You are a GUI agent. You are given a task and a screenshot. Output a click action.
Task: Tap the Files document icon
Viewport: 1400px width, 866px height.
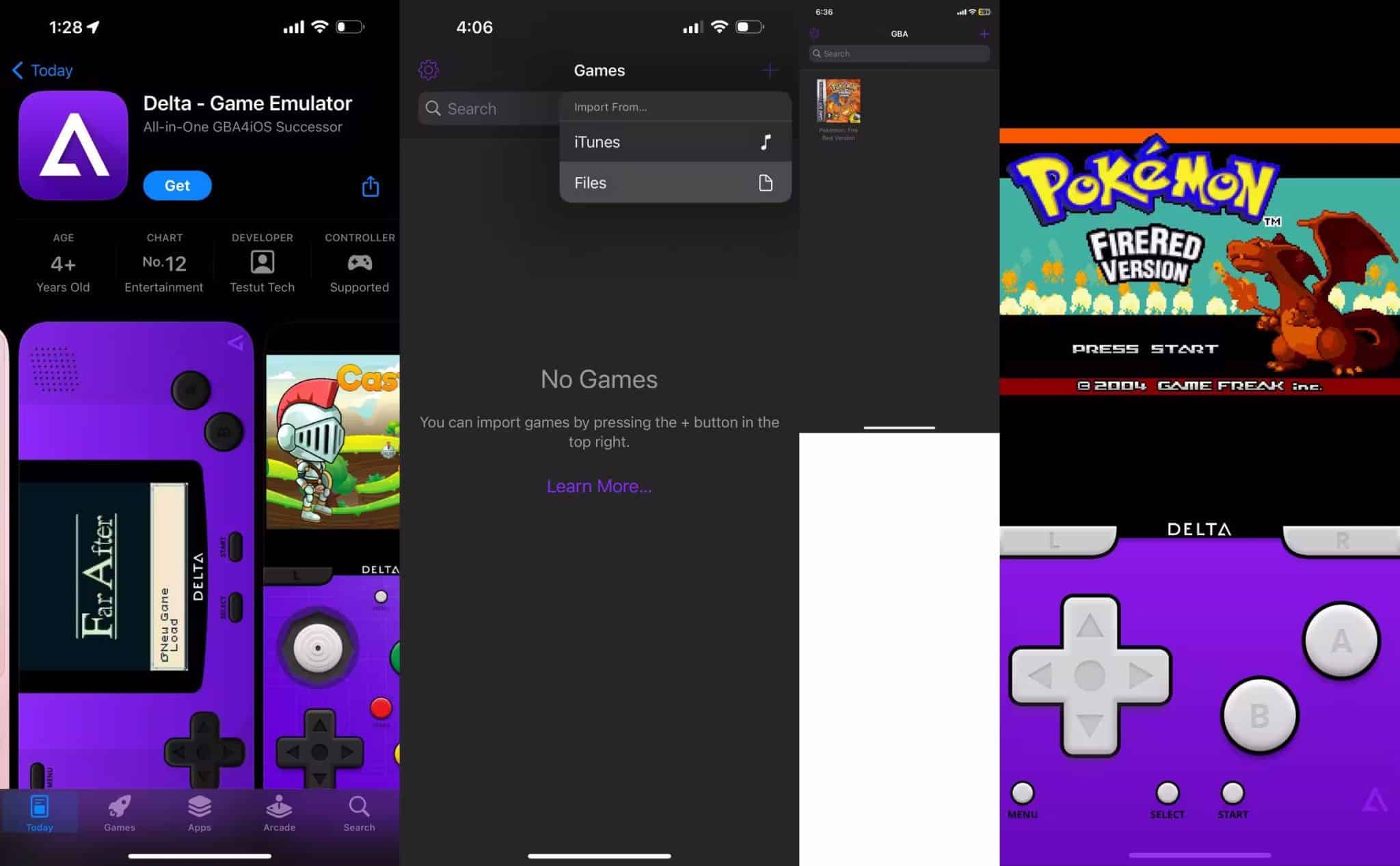tap(766, 182)
